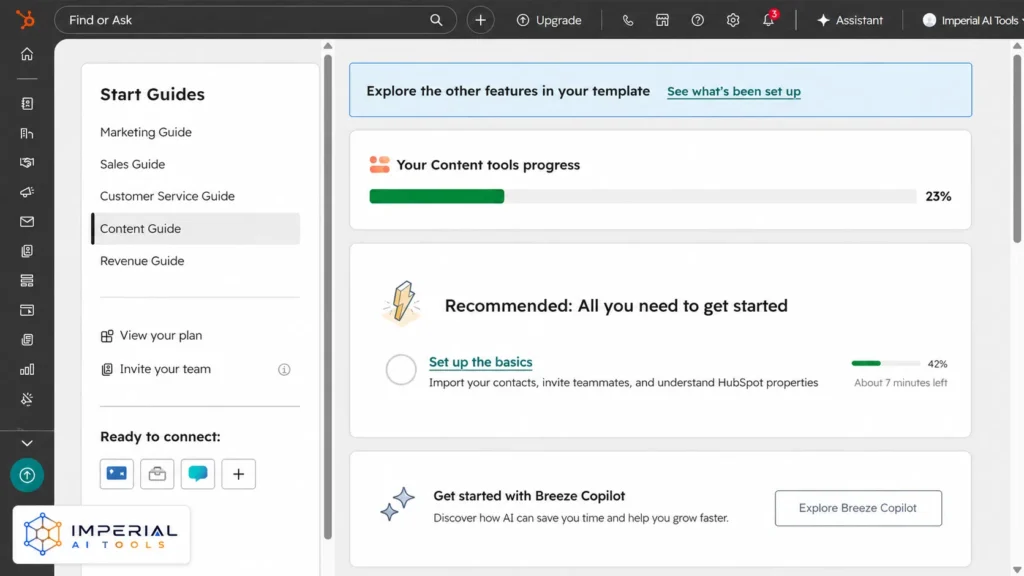Image resolution: width=1024 pixels, height=576 pixels.
Task: Open the marketplace storefront icon
Action: 662,20
